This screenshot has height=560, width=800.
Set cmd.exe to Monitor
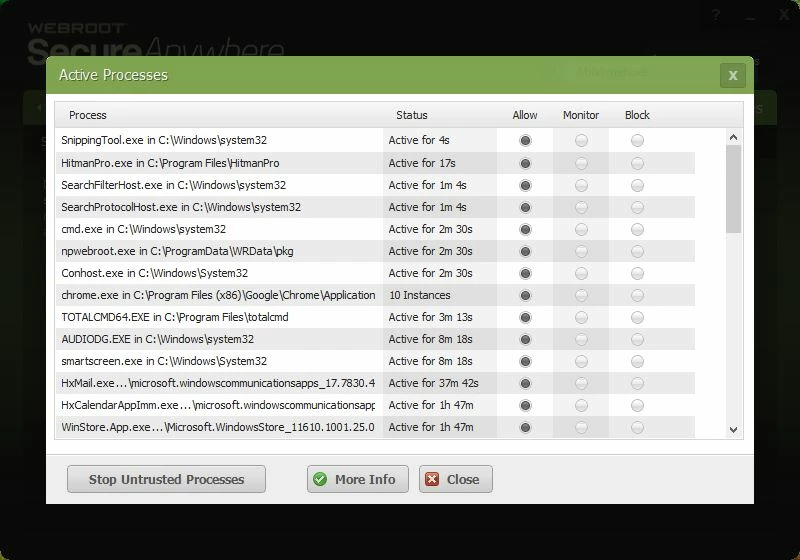[581, 229]
